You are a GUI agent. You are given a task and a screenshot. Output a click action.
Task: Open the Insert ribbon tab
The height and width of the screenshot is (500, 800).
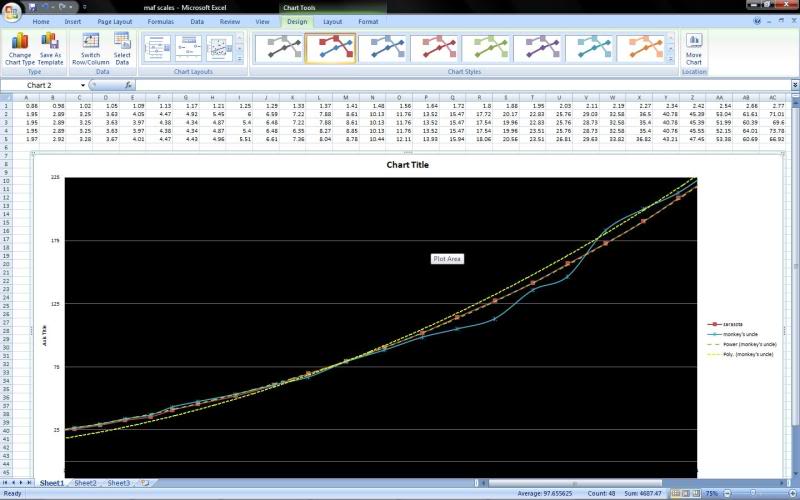[72, 21]
